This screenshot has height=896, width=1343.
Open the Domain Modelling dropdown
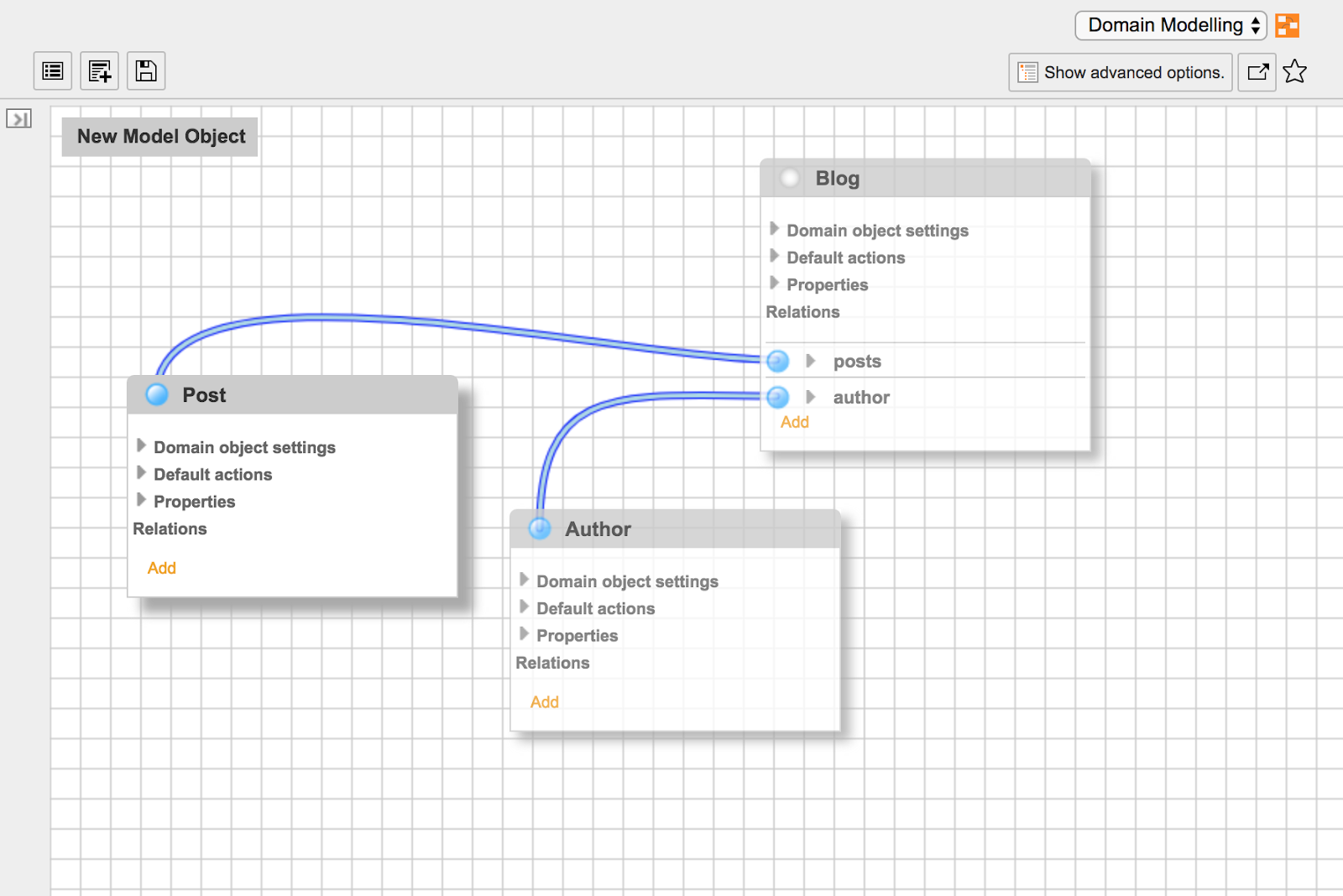click(1170, 25)
